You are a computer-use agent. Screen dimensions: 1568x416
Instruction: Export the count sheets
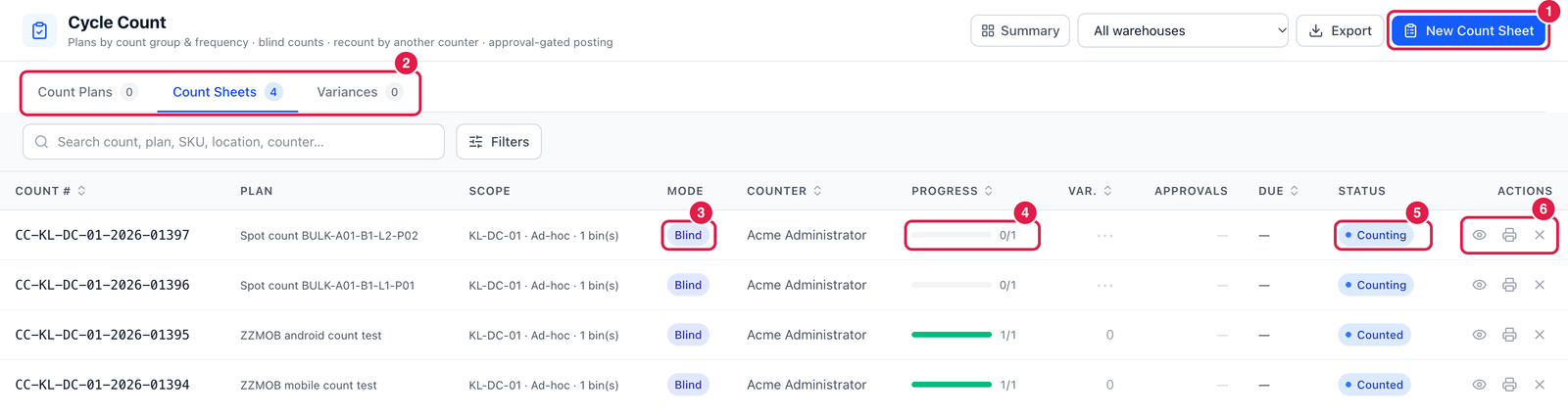click(x=1340, y=30)
